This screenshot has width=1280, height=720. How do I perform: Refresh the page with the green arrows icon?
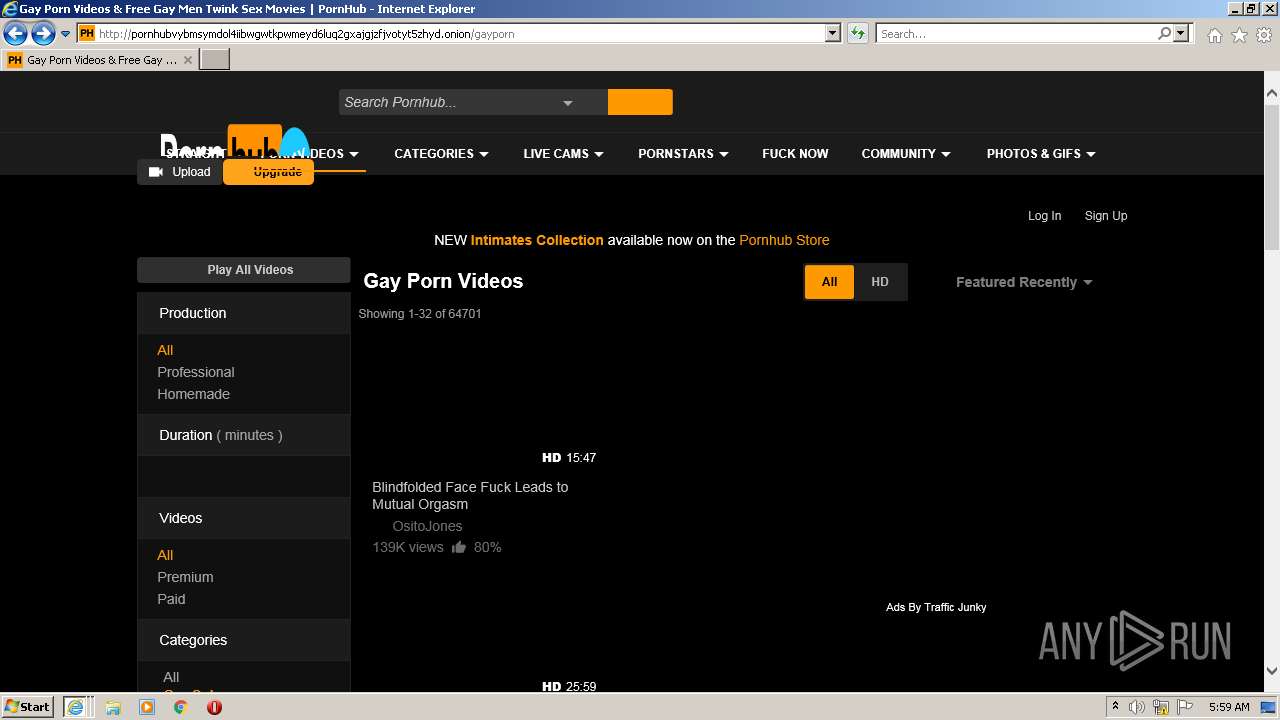(858, 34)
